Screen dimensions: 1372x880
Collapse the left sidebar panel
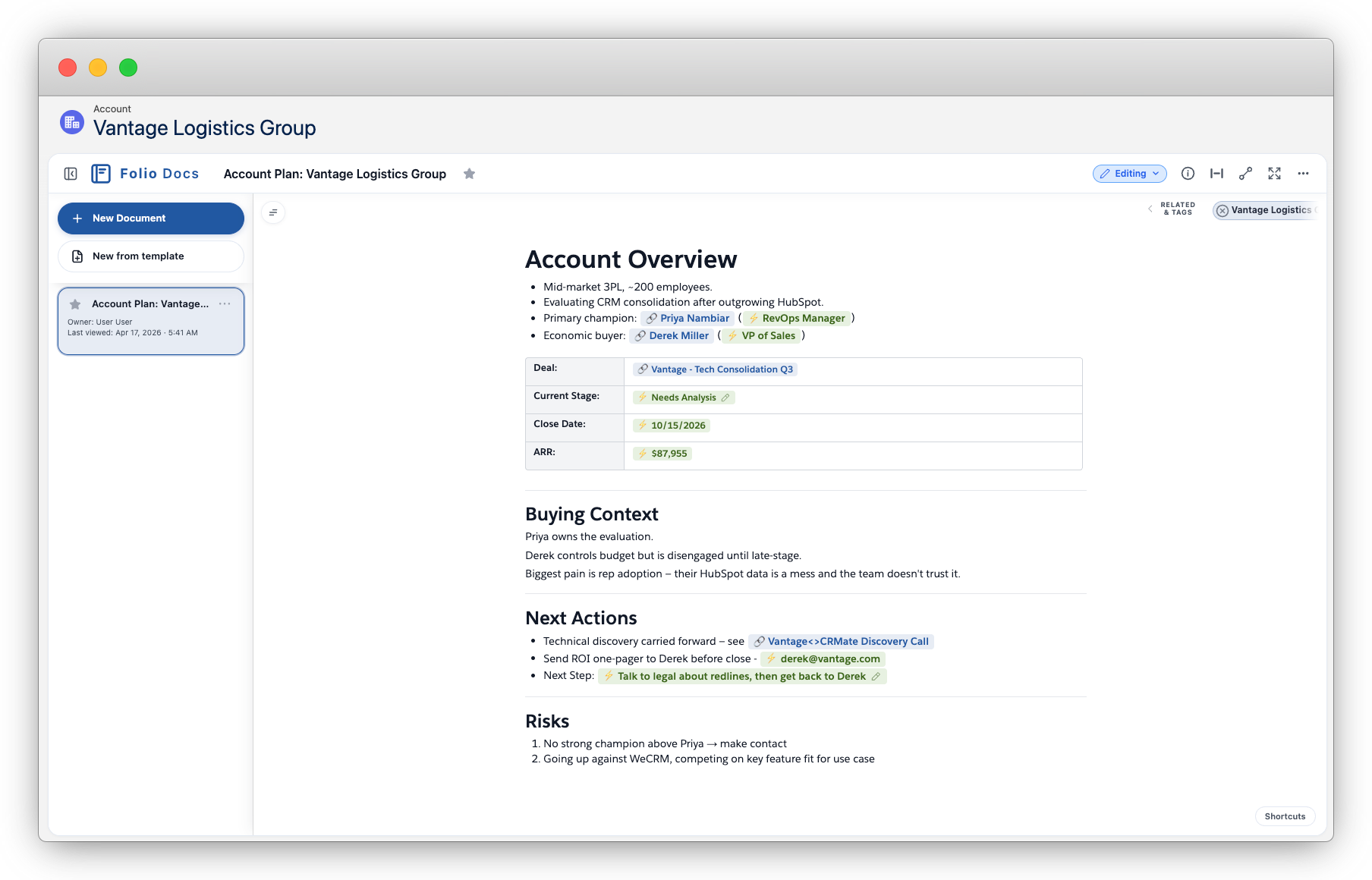tap(70, 174)
